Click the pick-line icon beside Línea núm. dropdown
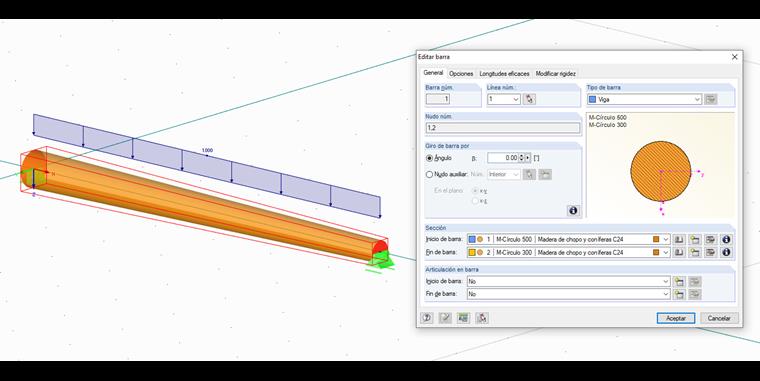 click(529, 99)
